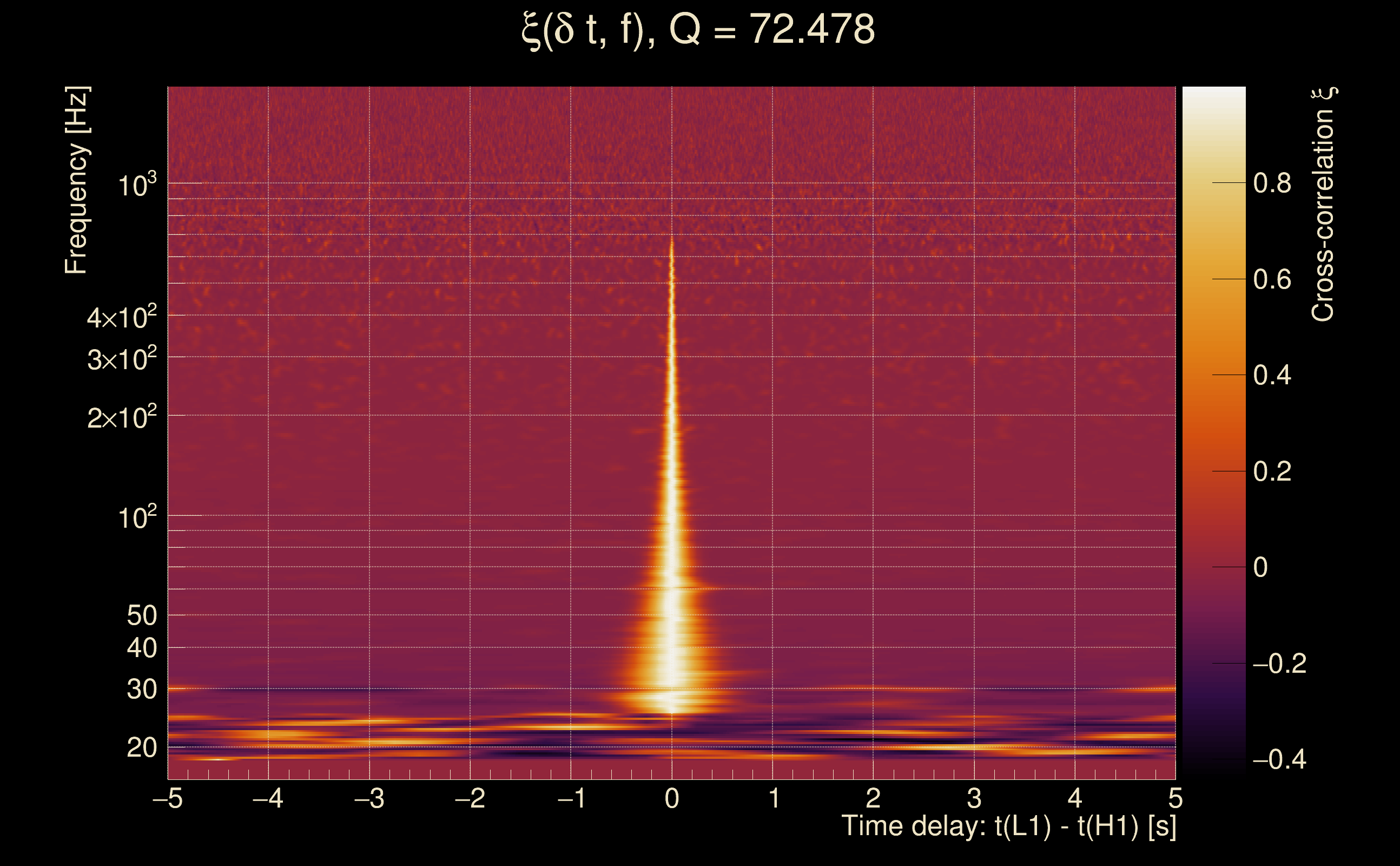The width and height of the screenshot is (1400, 866).
Task: Click the x-axis tick label −5
Action: (x=168, y=798)
